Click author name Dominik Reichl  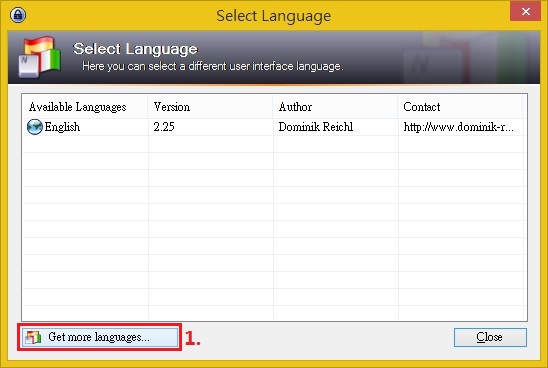pos(316,127)
